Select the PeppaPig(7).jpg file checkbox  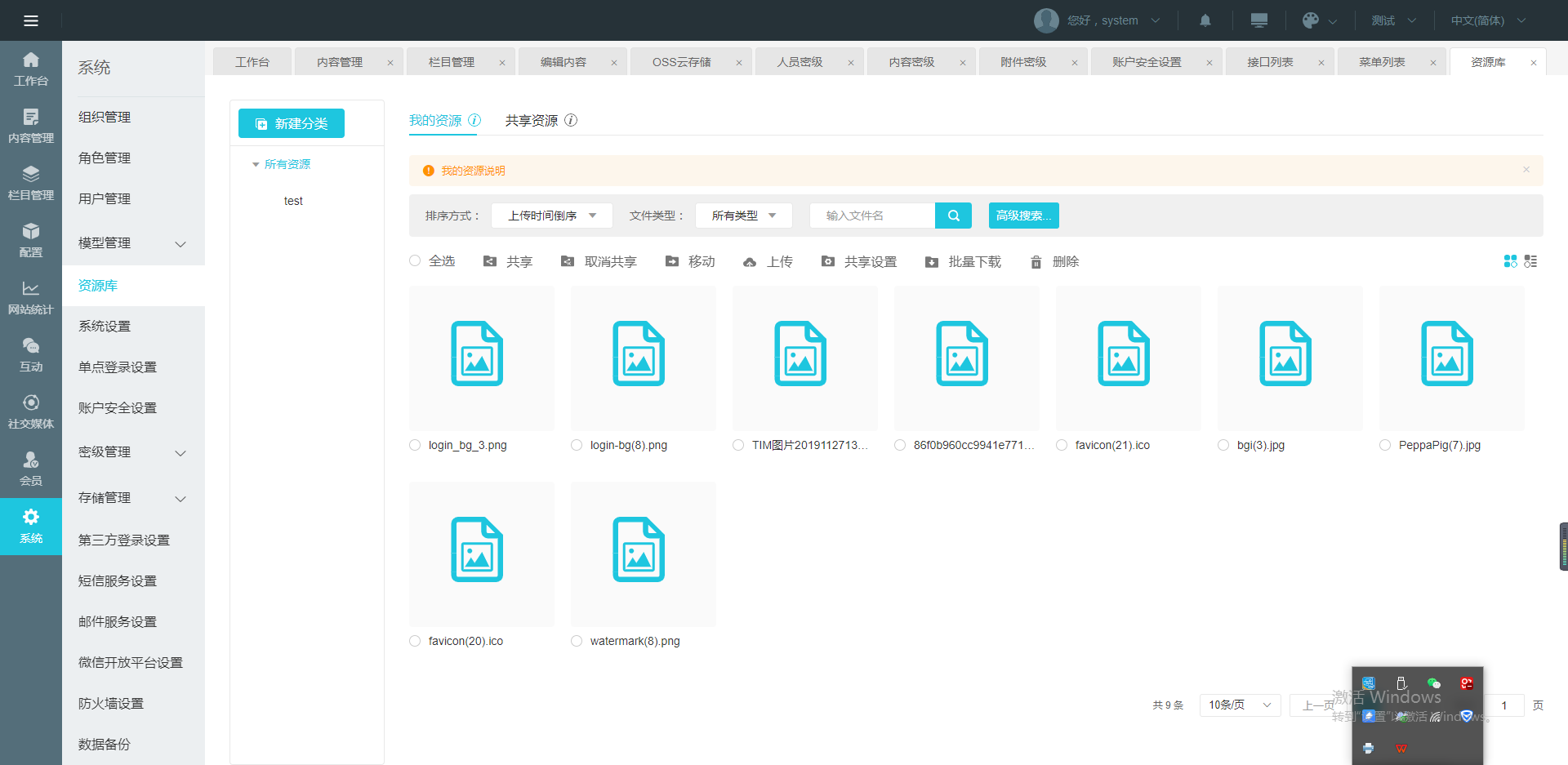(x=1385, y=445)
